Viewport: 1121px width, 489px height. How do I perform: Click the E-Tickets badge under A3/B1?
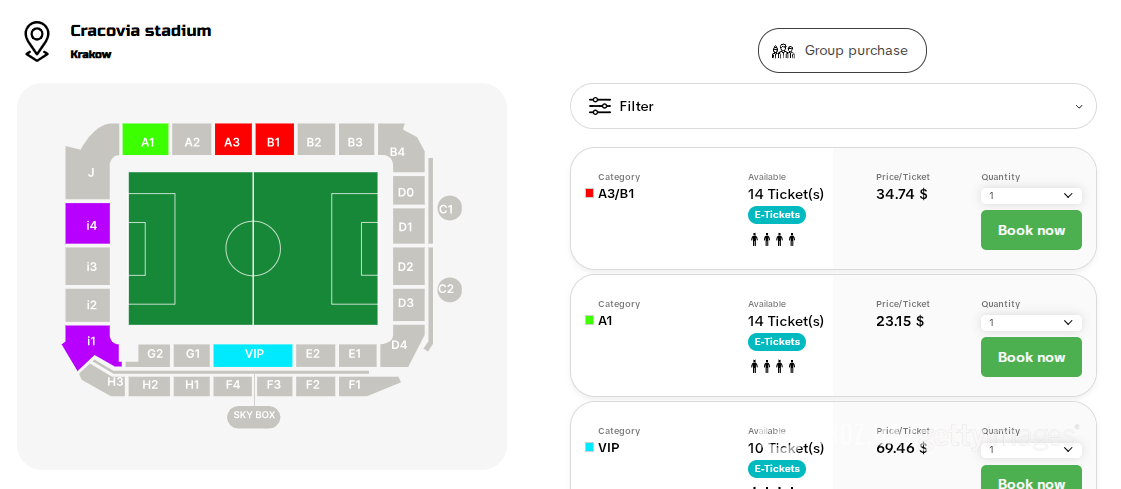click(776, 215)
